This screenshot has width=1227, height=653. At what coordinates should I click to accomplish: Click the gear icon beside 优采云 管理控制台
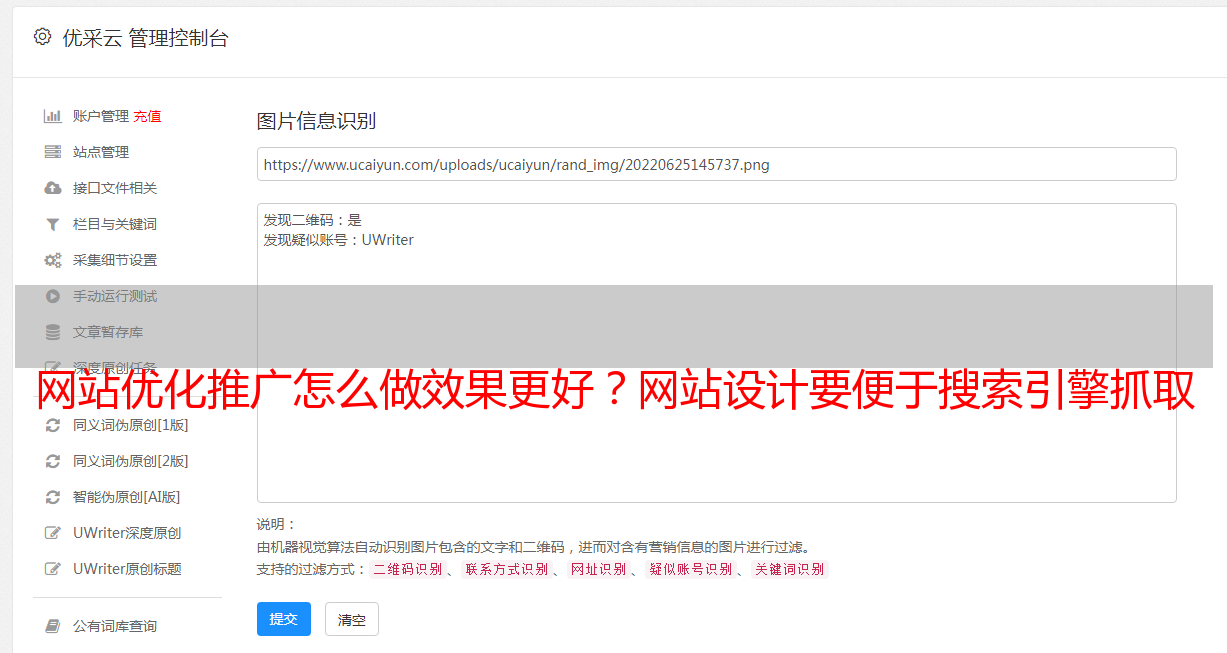coord(42,37)
